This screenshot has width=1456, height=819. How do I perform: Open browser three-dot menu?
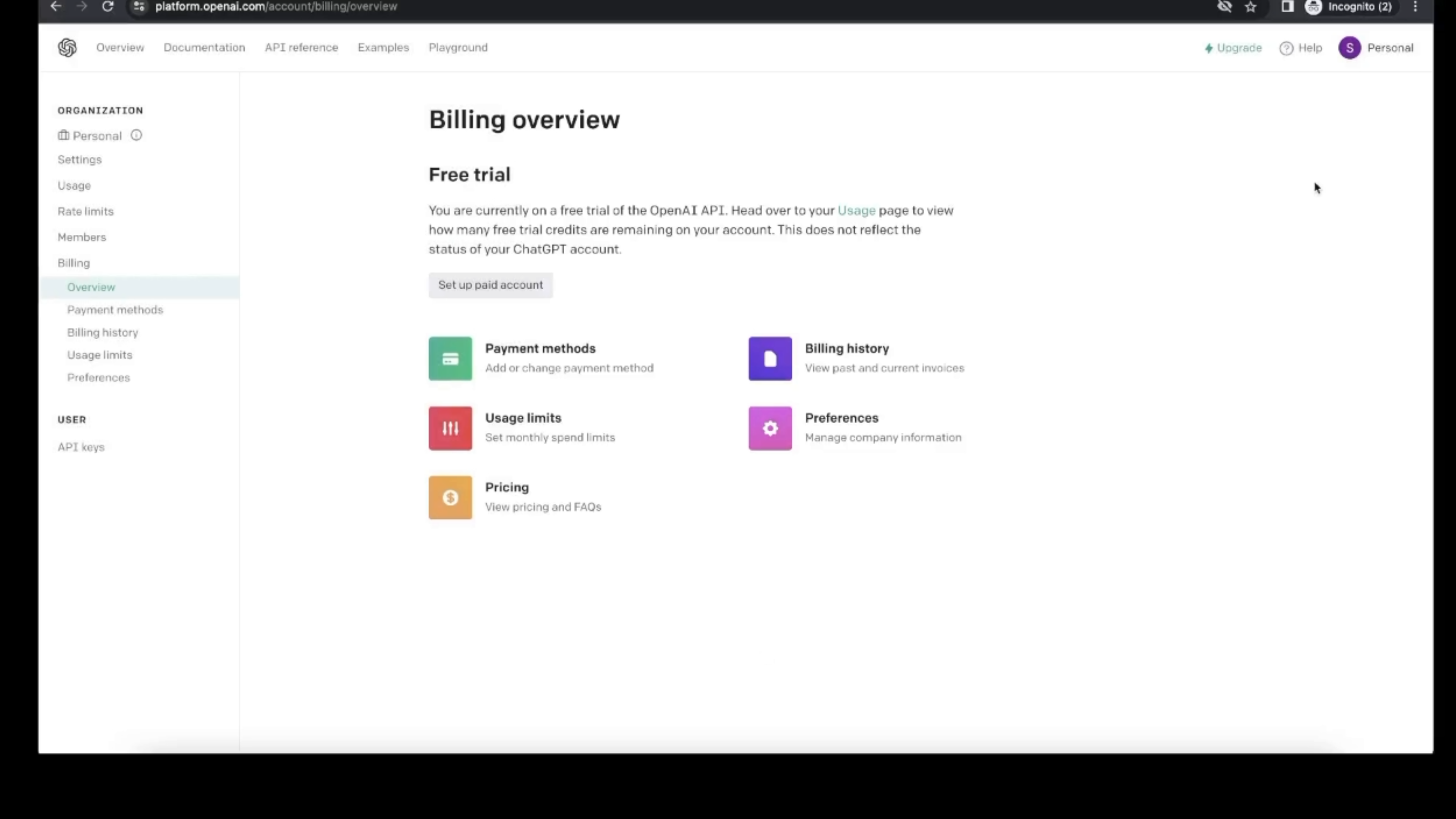(1415, 7)
